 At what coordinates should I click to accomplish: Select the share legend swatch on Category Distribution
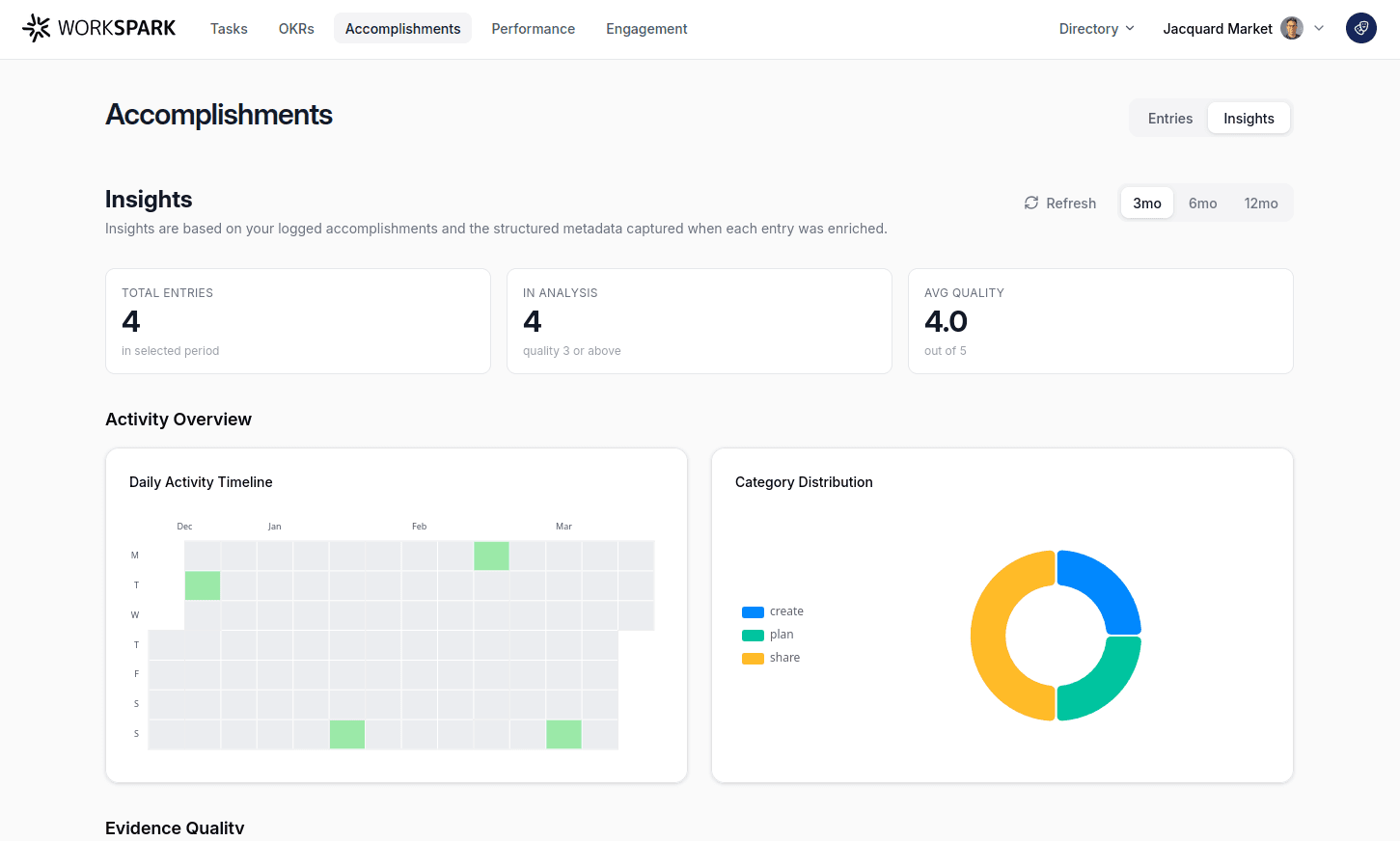click(753, 657)
